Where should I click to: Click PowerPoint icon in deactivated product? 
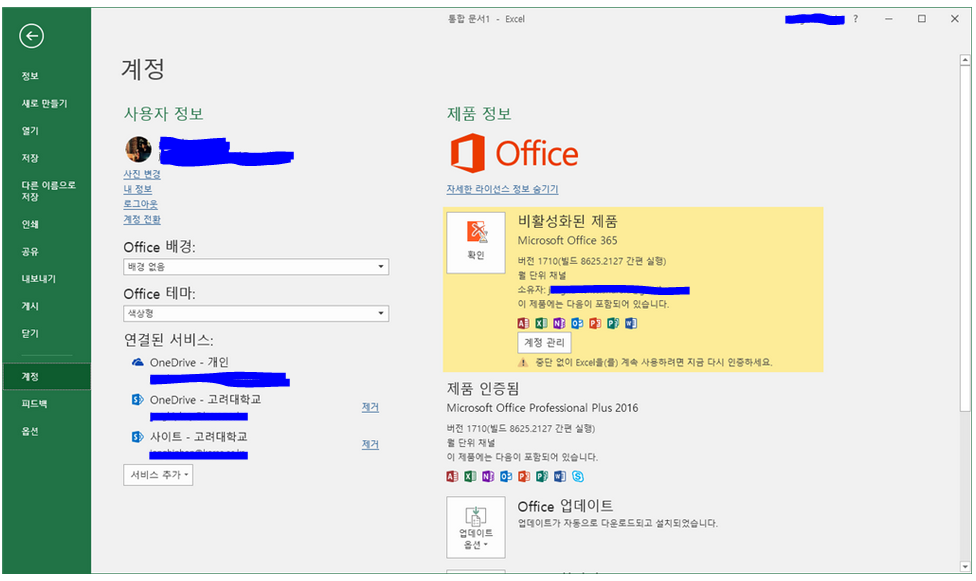pyautogui.click(x=595, y=323)
